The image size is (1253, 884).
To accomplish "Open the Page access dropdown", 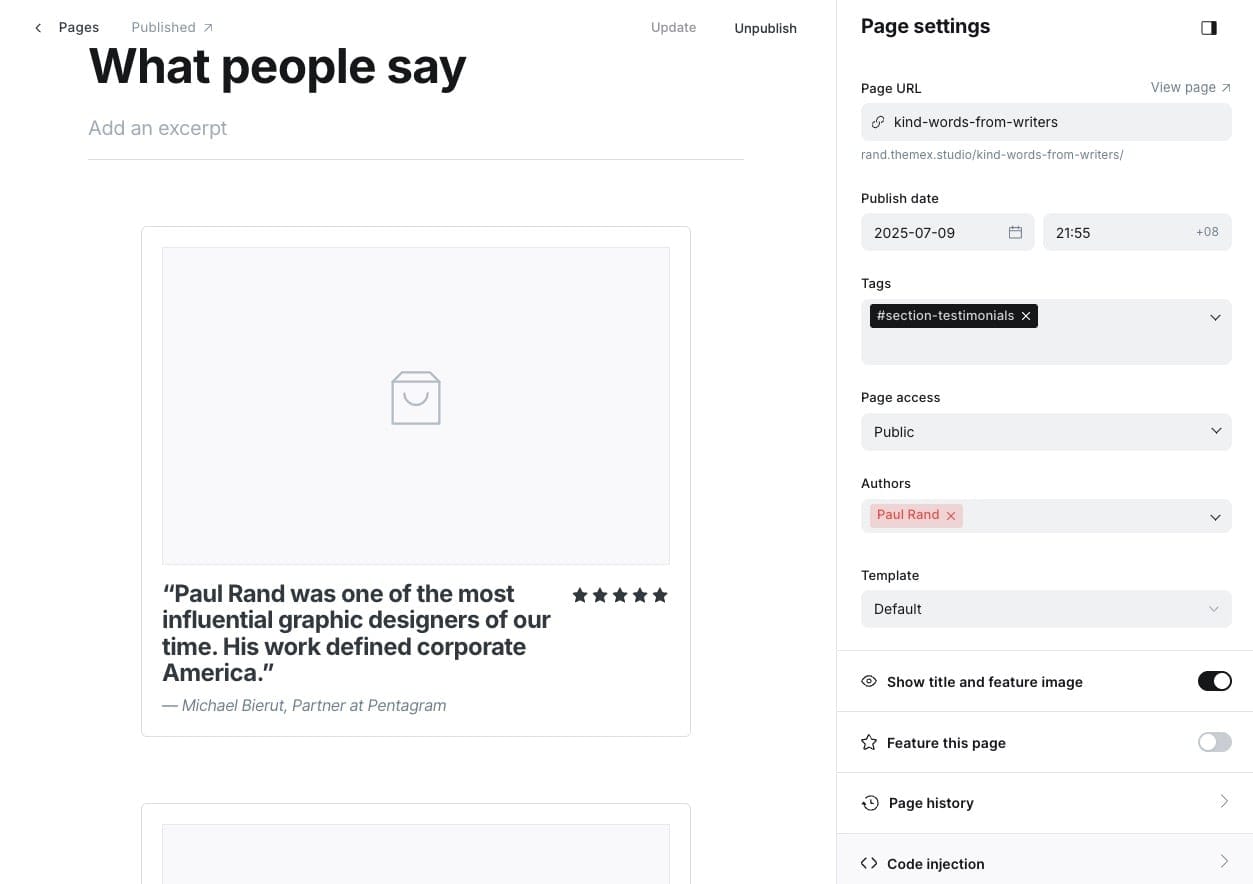I will pyautogui.click(x=1045, y=432).
